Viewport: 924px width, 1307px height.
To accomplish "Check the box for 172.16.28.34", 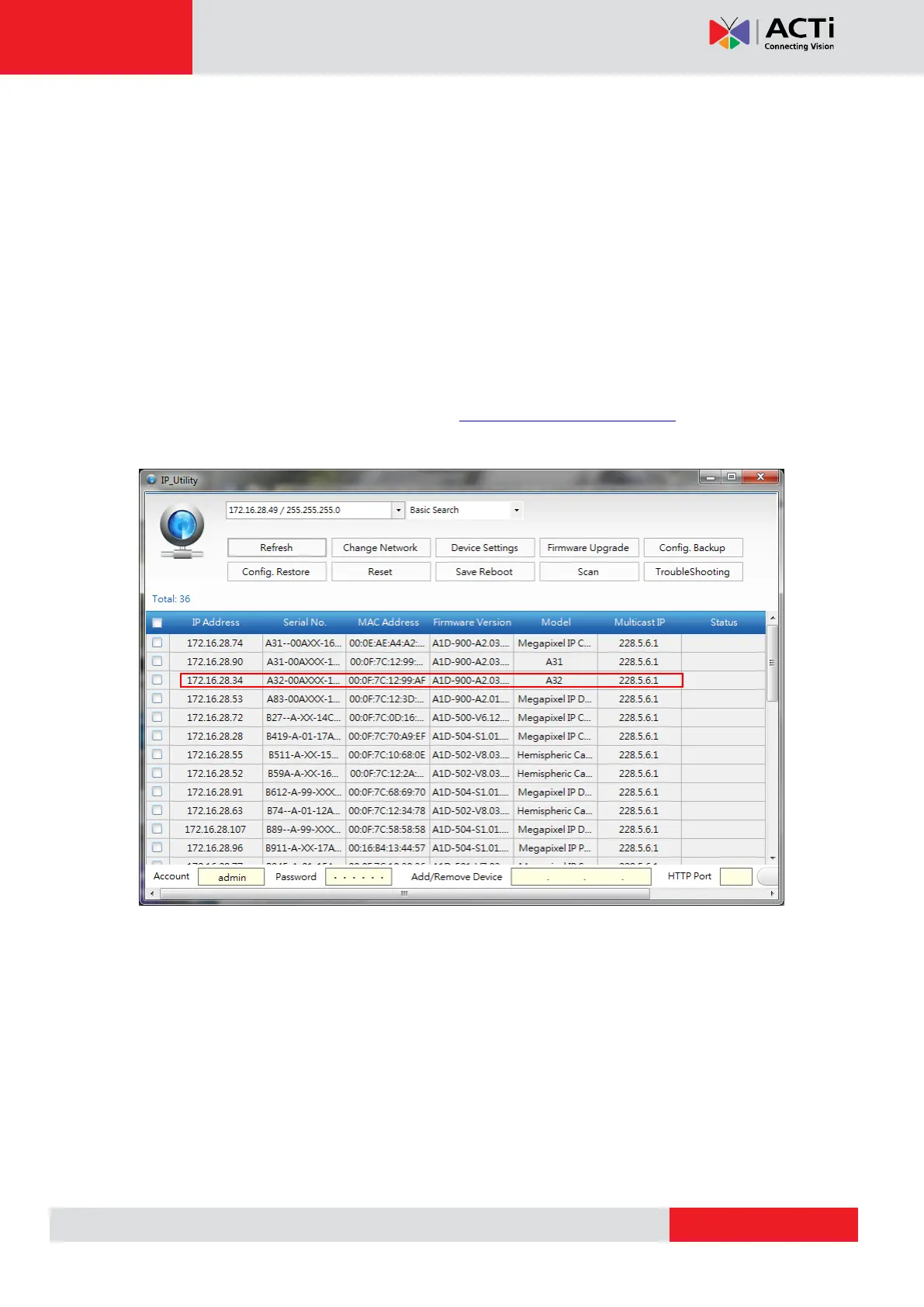I will tap(157, 680).
